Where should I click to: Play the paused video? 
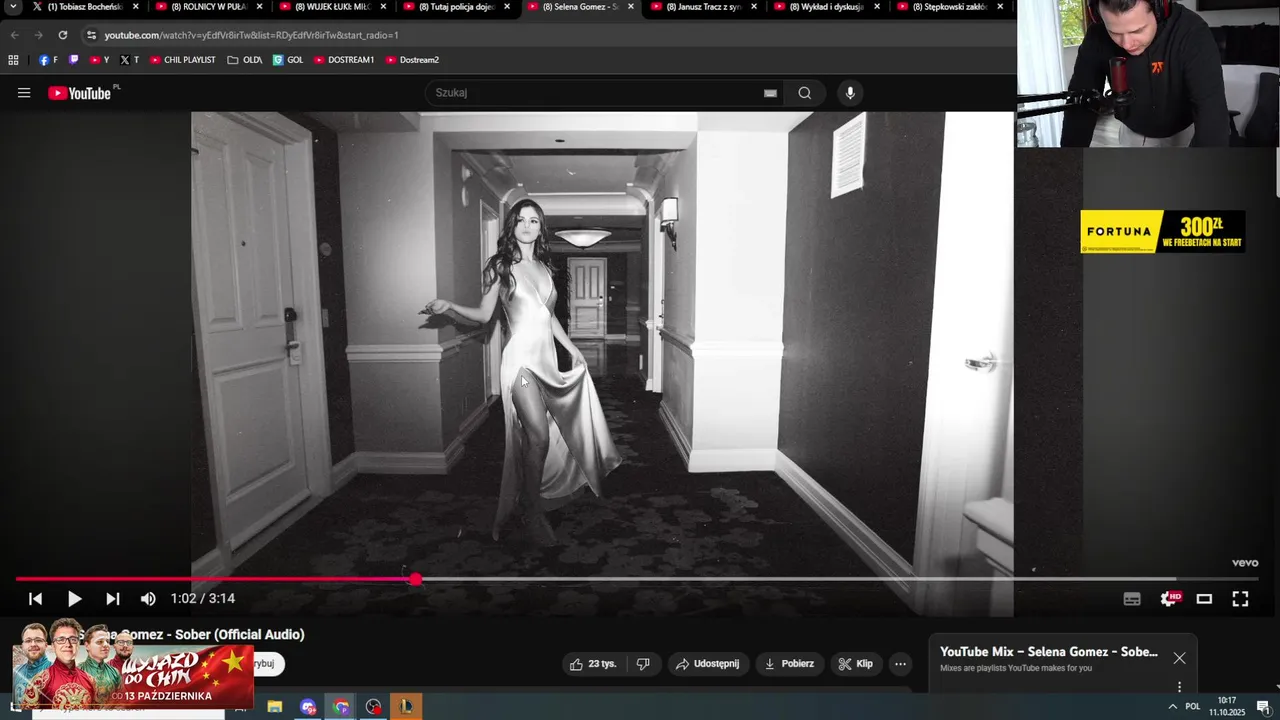[x=74, y=599]
